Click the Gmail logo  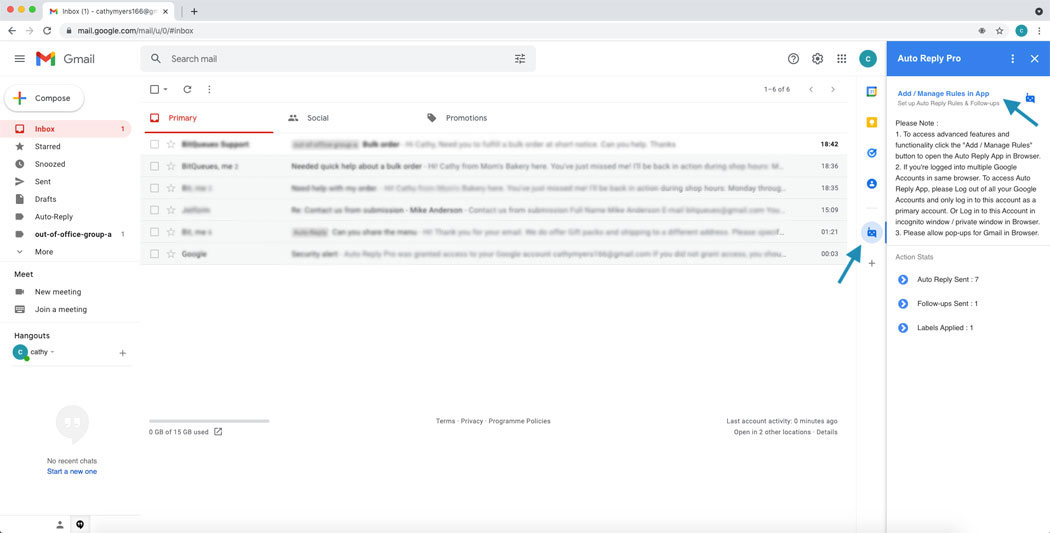coord(65,59)
